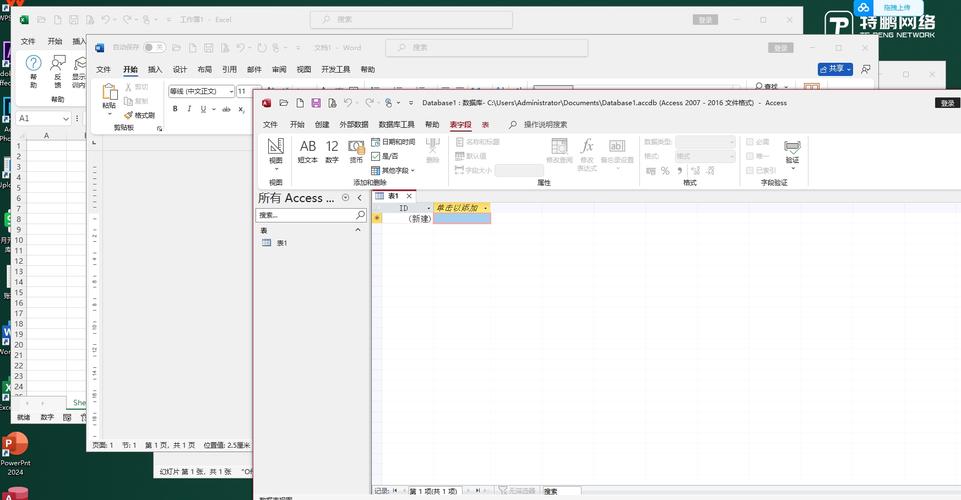
Task: Apply strikethrough (abc) in Word
Action: [226, 109]
